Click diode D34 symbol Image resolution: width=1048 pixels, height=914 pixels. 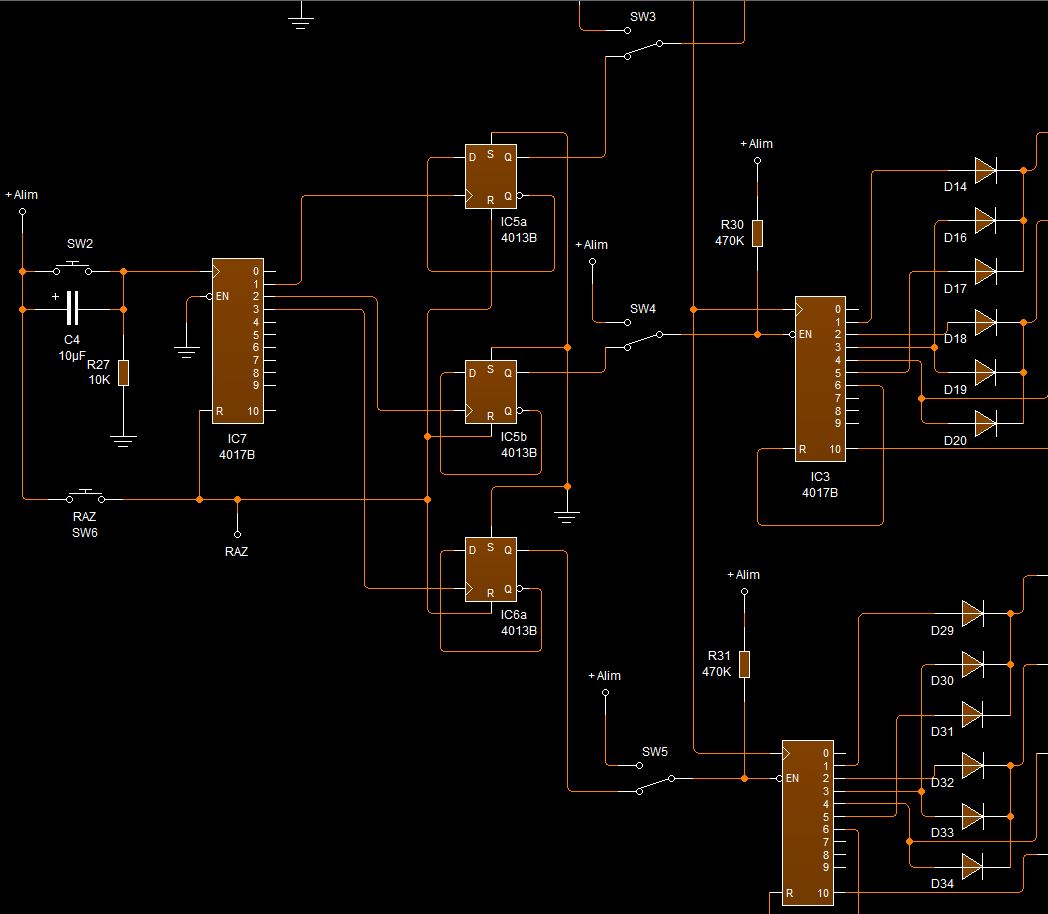972,864
